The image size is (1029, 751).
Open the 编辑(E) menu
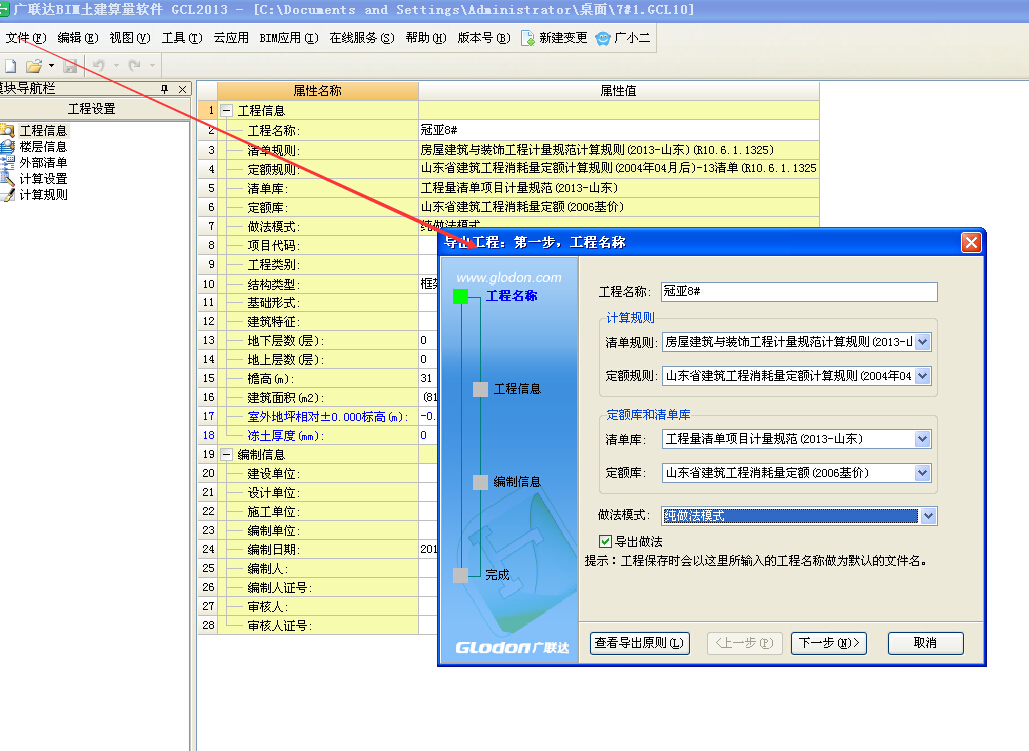point(77,37)
